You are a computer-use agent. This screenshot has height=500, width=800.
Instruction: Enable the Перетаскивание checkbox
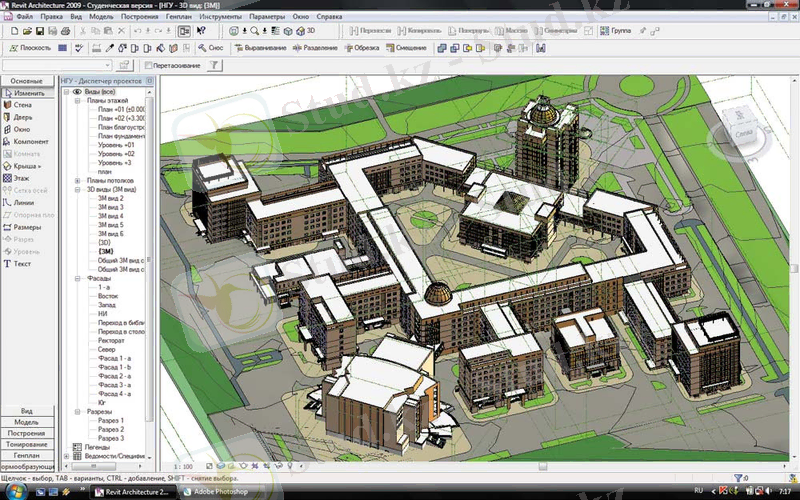tap(149, 66)
